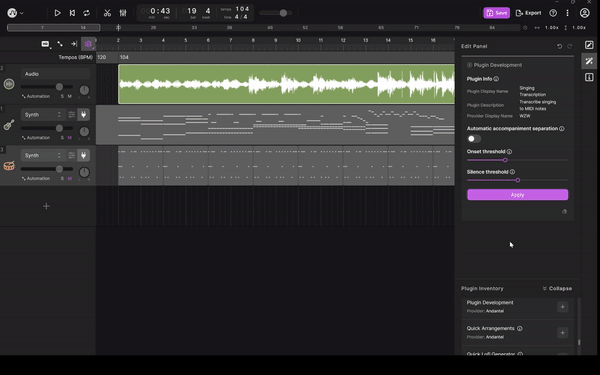Toggle Automatic accompaniment separation switch
The height and width of the screenshot is (375, 600).
click(x=474, y=139)
